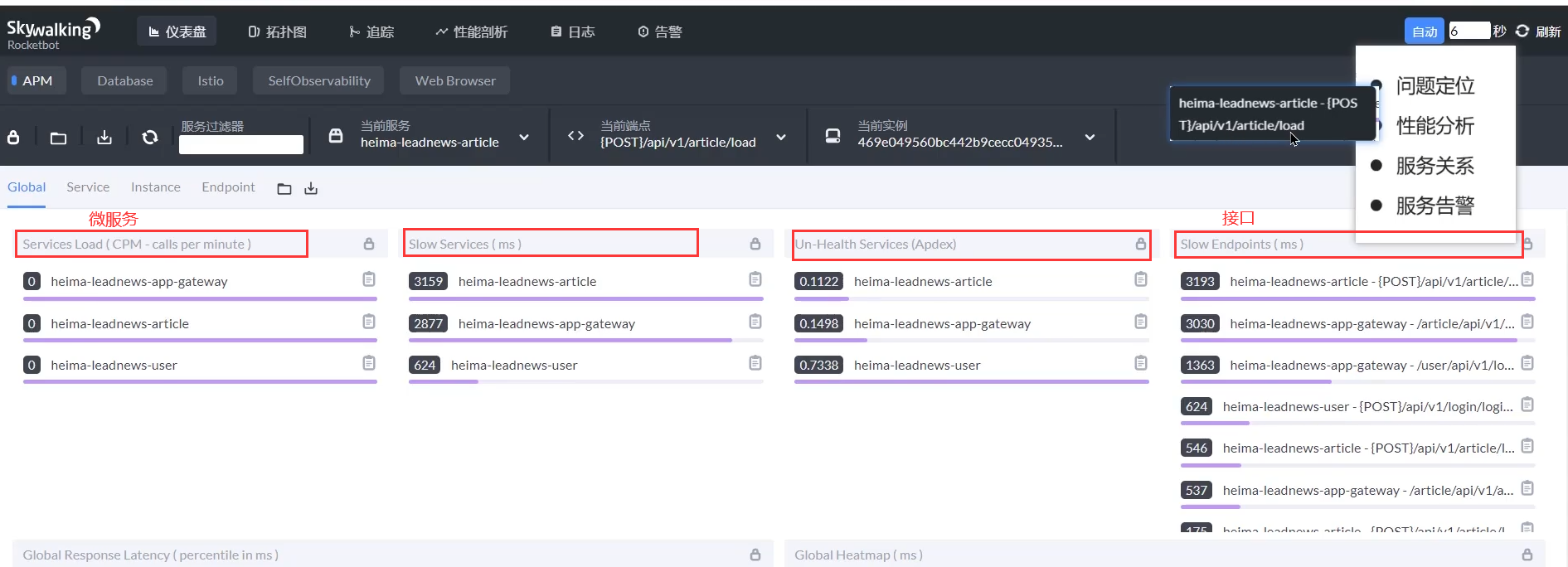The width and height of the screenshot is (1568, 567).
Task: Copy heima-leadnews-user in Services Load list
Action: click(x=369, y=363)
